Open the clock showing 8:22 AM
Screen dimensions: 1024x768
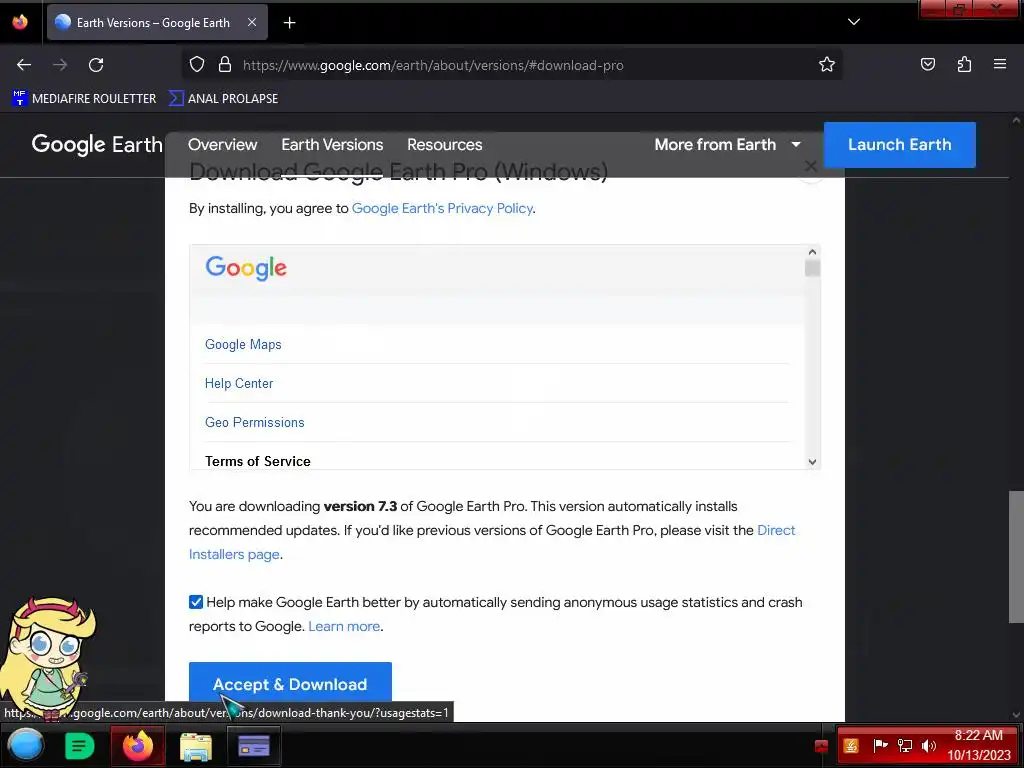tap(979, 745)
